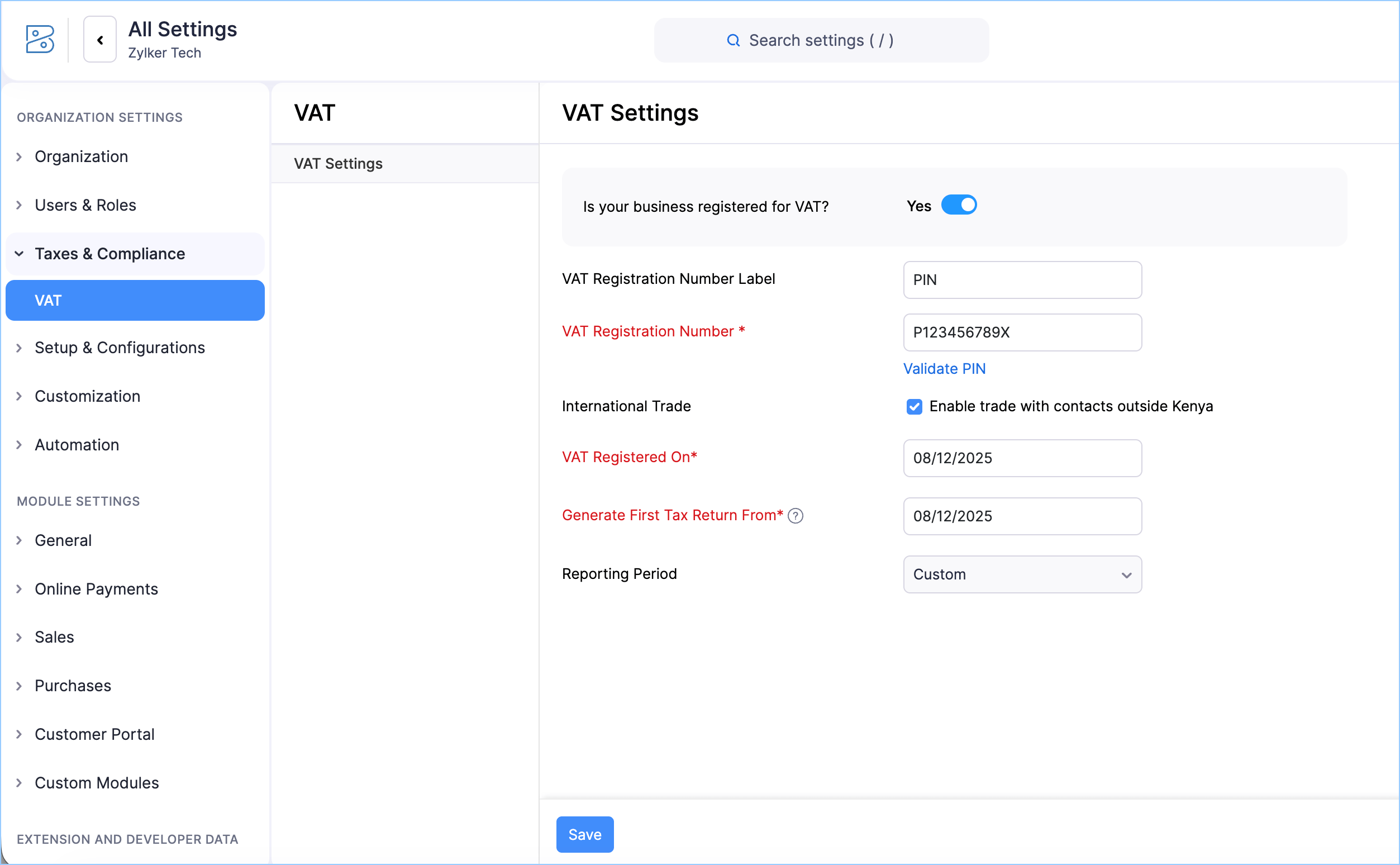This screenshot has width=1400, height=865.
Task: Open the Reporting Period dropdown
Action: [x=1022, y=574]
